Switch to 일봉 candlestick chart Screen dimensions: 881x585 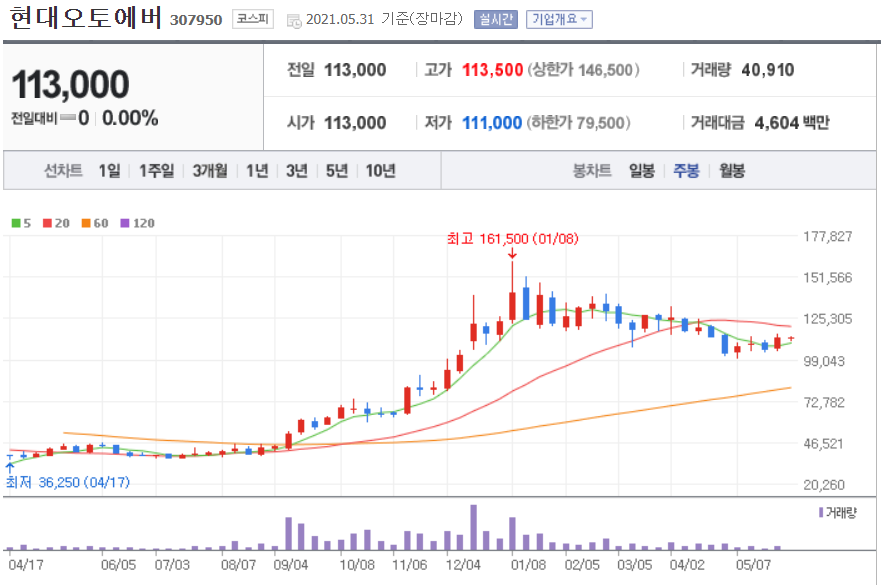click(642, 170)
